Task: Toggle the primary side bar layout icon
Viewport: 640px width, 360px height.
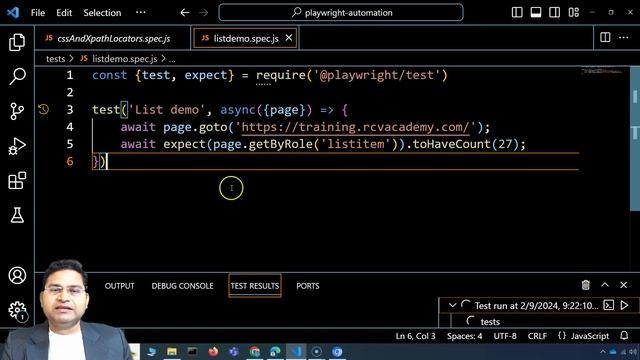Action: coord(517,12)
